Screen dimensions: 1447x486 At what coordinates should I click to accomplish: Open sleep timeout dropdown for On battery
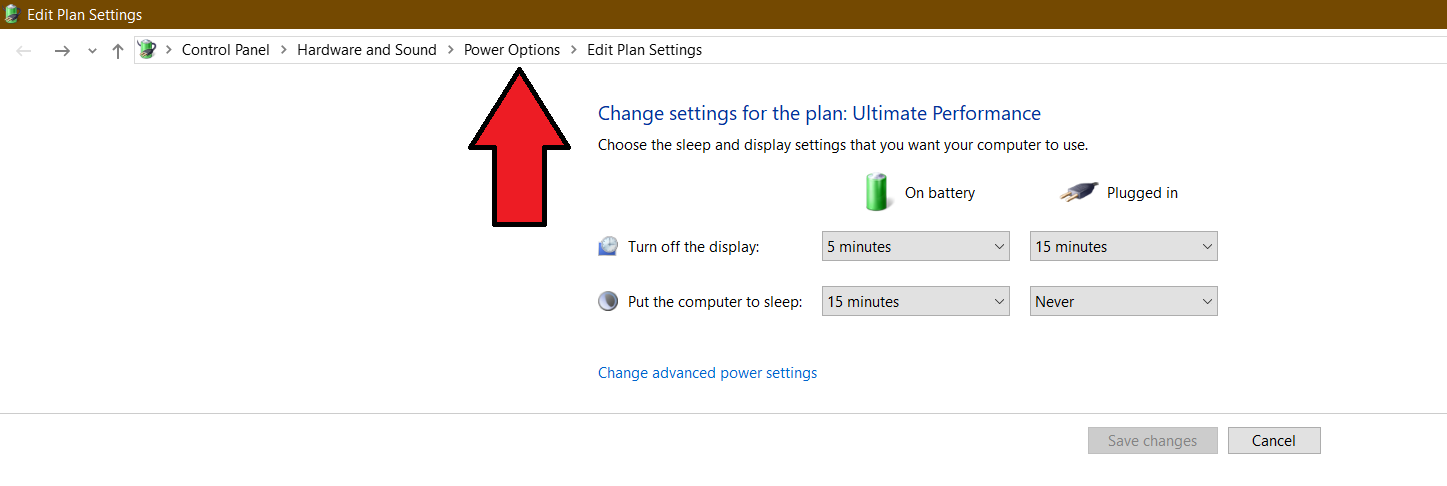click(915, 301)
